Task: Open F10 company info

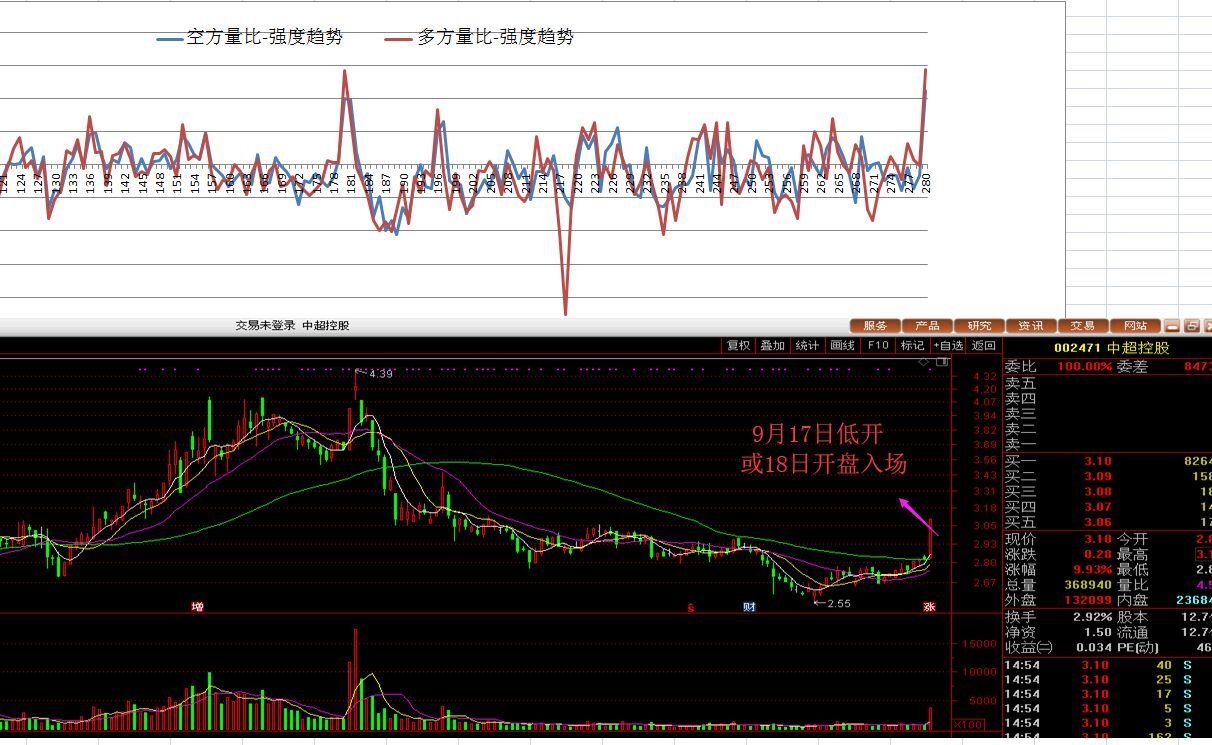Action: 878,346
